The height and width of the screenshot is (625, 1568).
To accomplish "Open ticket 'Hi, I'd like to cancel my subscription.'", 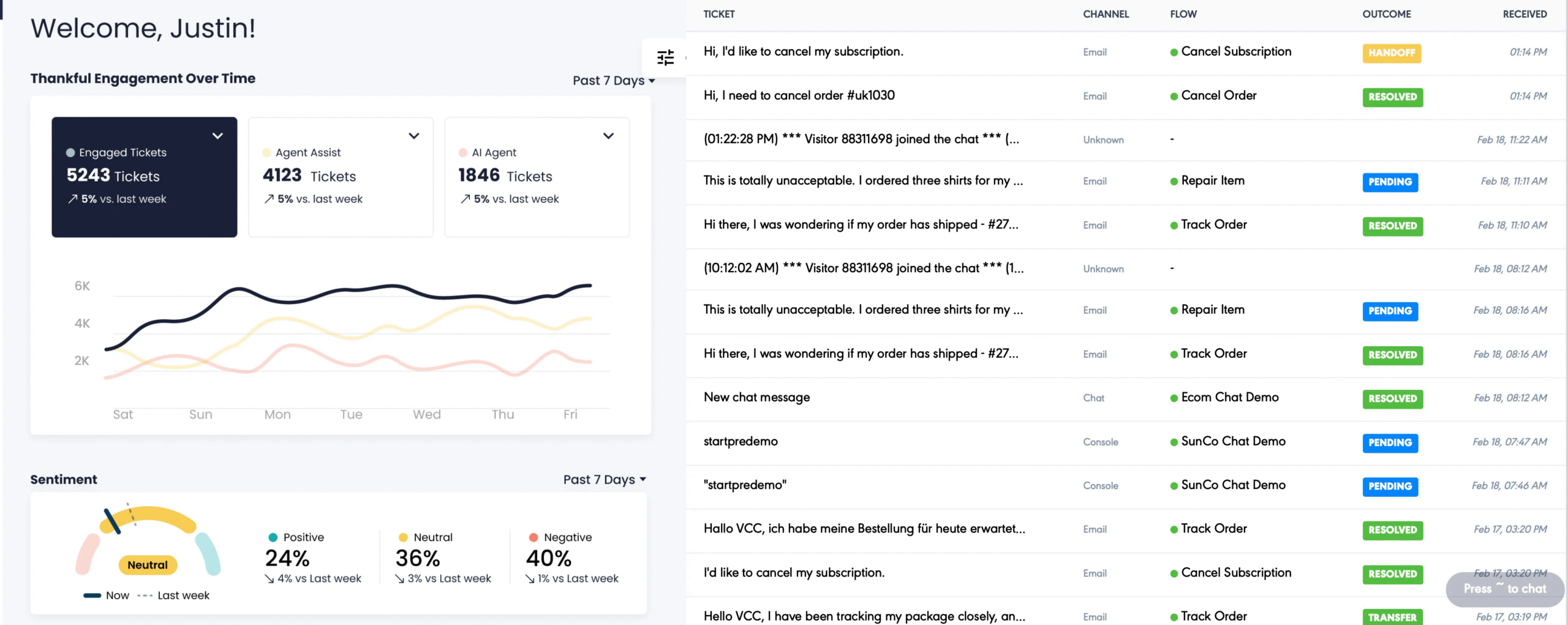I will (803, 51).
